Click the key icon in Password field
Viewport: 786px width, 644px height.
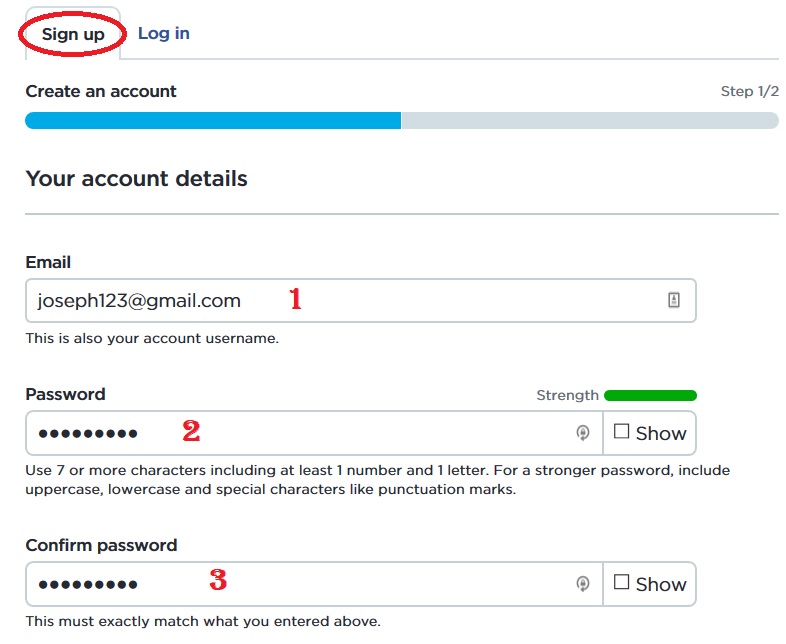coord(583,433)
